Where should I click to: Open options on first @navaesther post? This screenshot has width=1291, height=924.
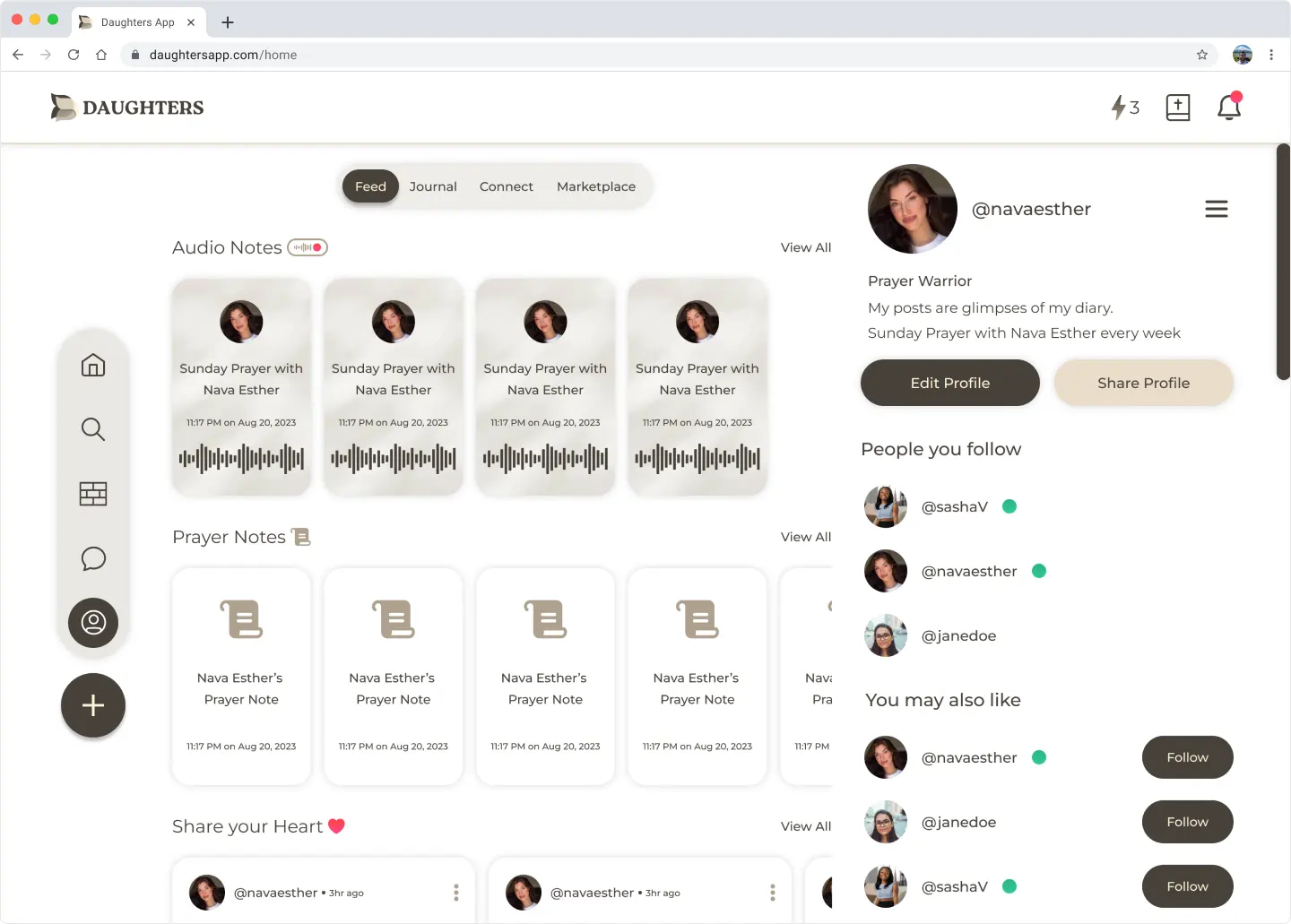pyautogui.click(x=456, y=893)
